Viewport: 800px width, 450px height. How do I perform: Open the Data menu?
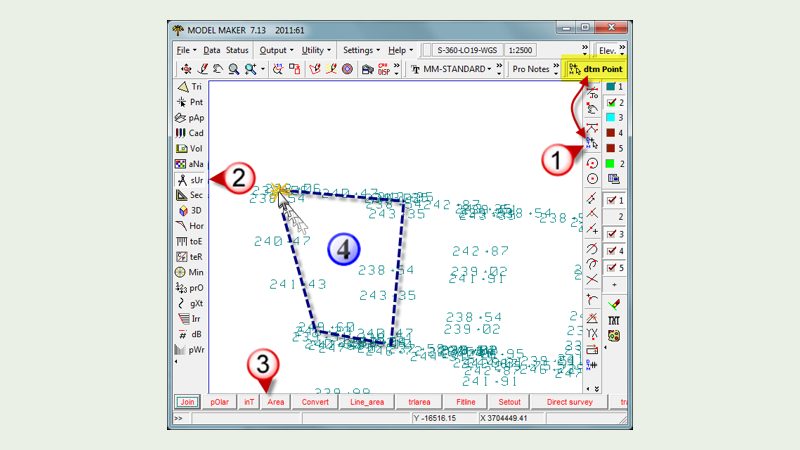tap(212, 50)
